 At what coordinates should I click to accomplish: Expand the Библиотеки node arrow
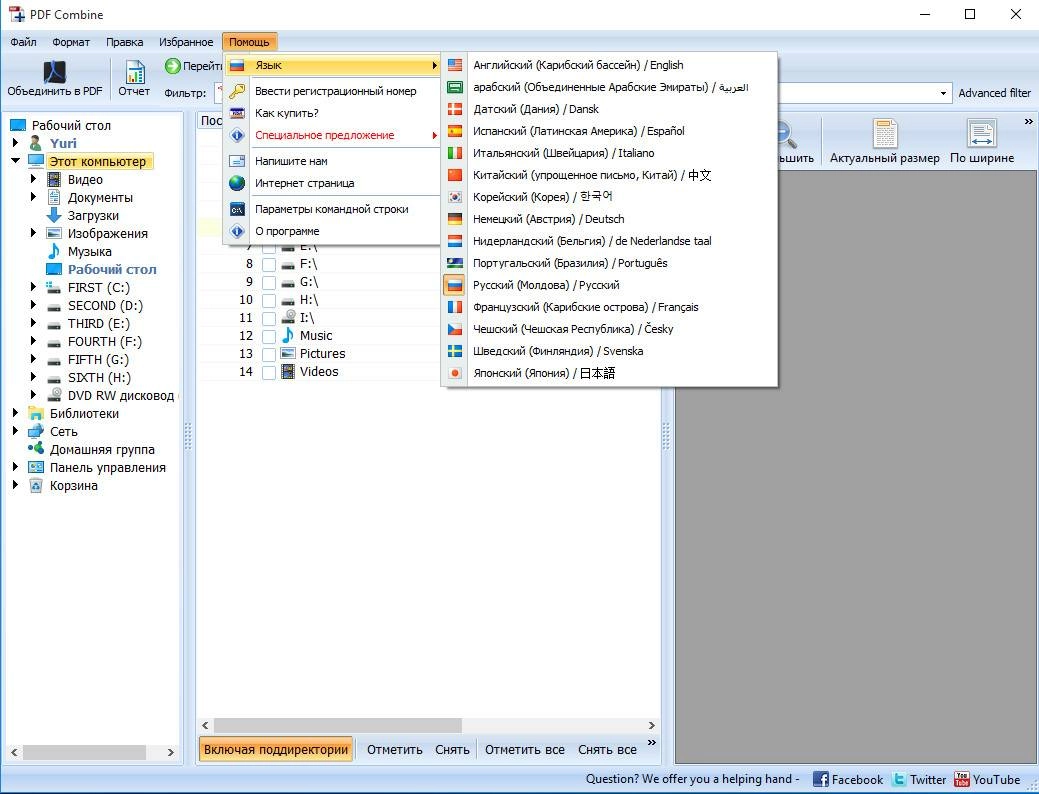(15, 412)
